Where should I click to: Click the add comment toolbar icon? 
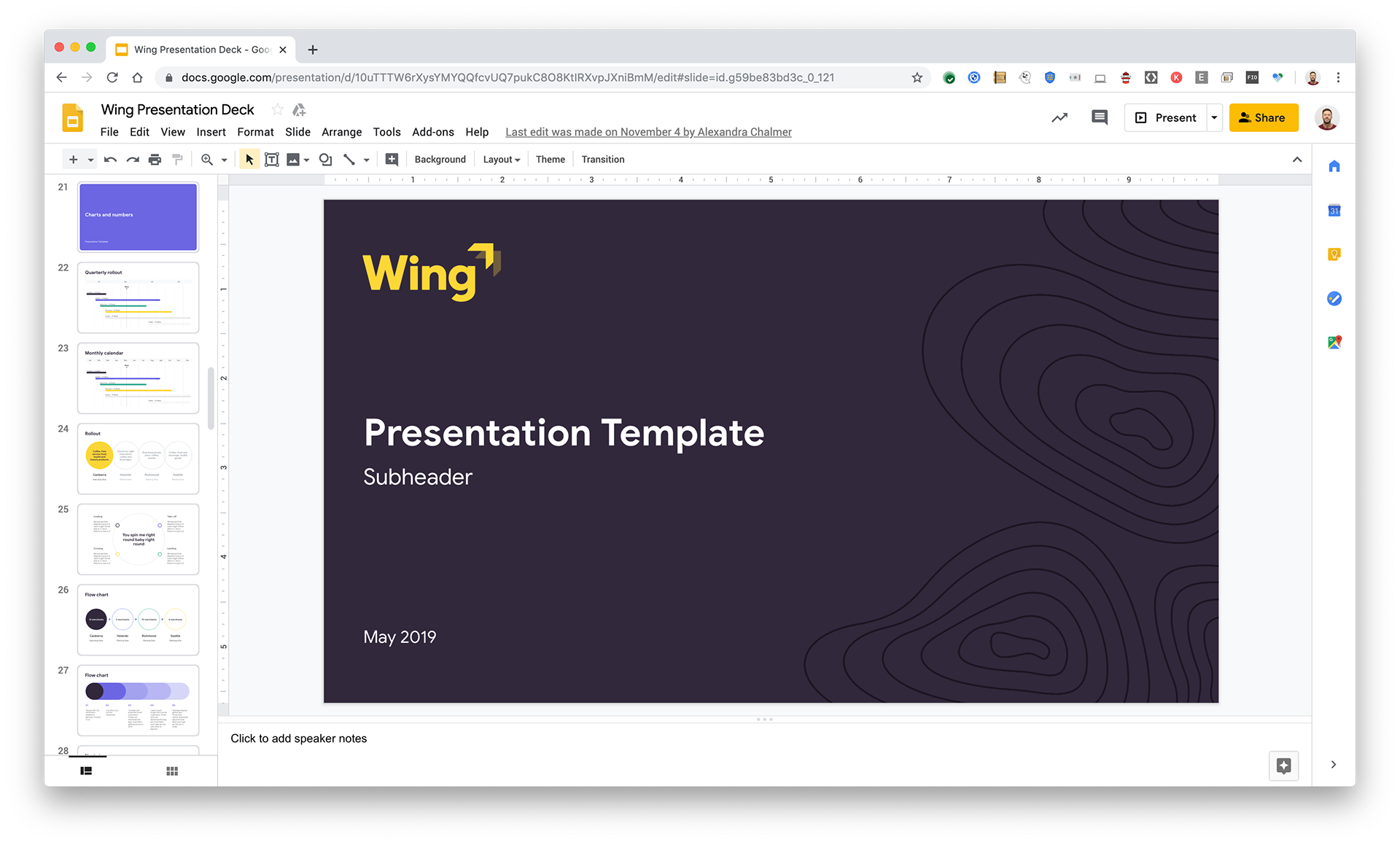tap(392, 160)
